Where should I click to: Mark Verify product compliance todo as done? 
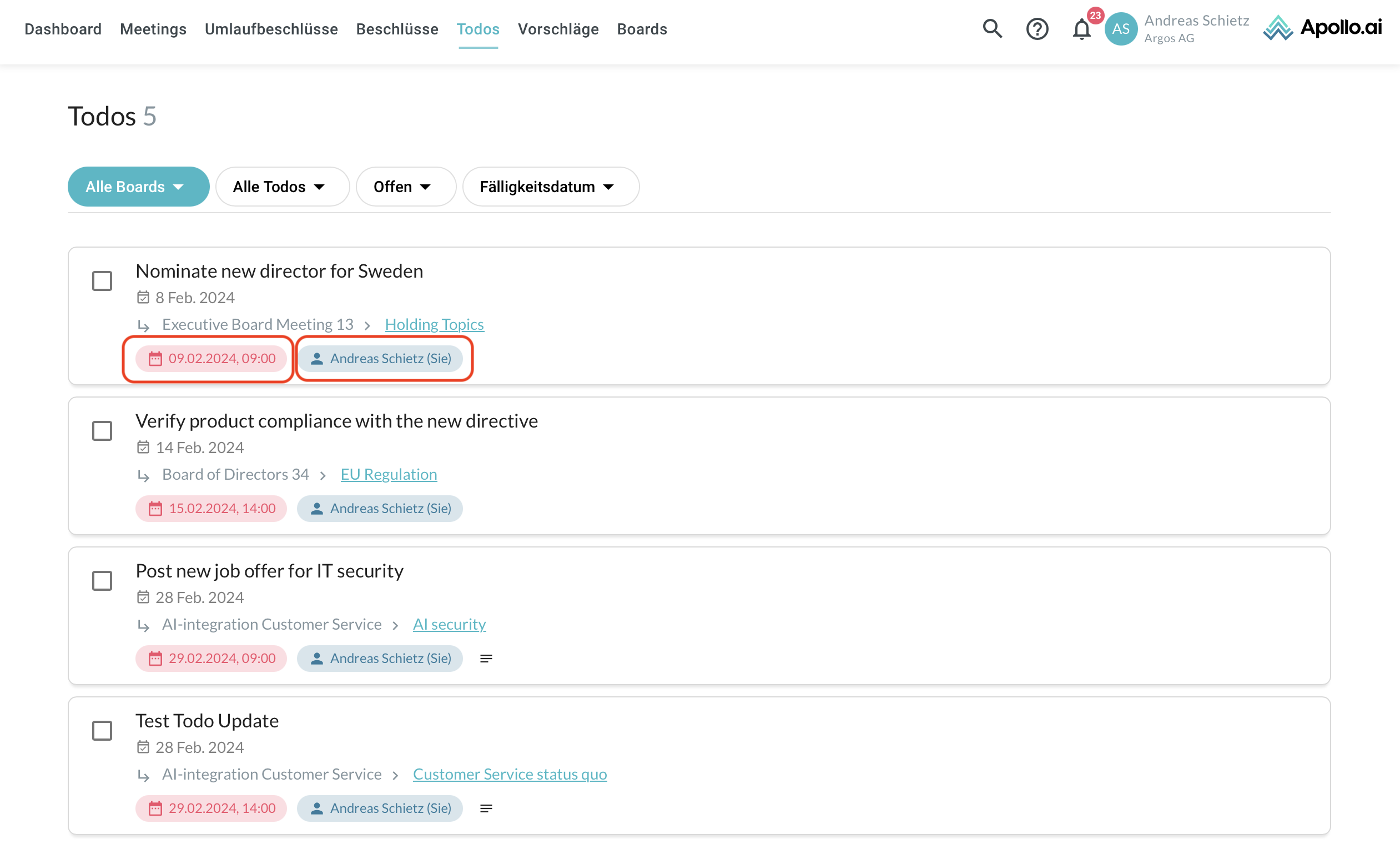(102, 431)
